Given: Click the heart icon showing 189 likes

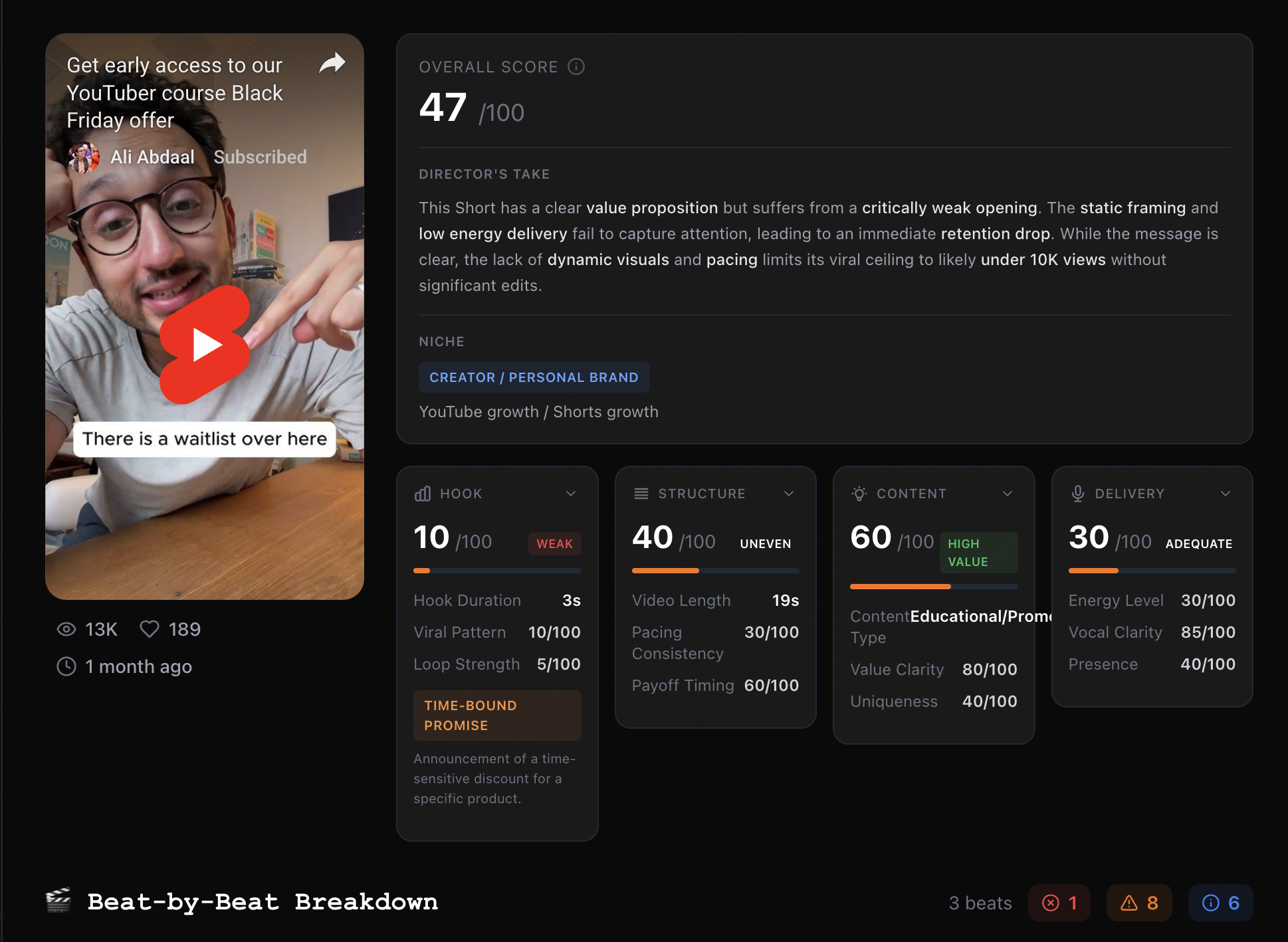Looking at the screenshot, I should [150, 629].
